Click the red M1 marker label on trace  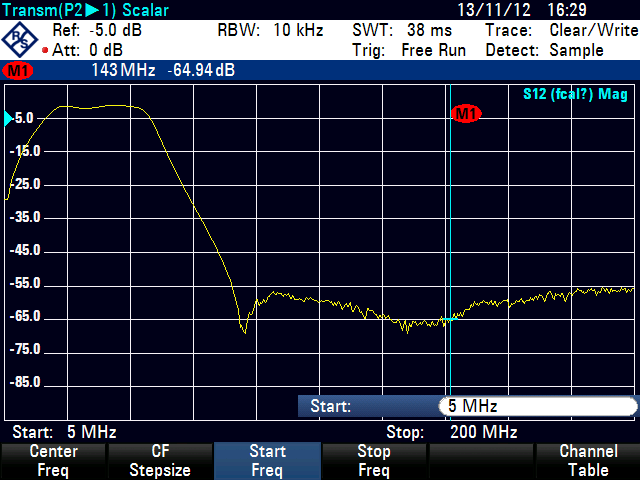466,113
